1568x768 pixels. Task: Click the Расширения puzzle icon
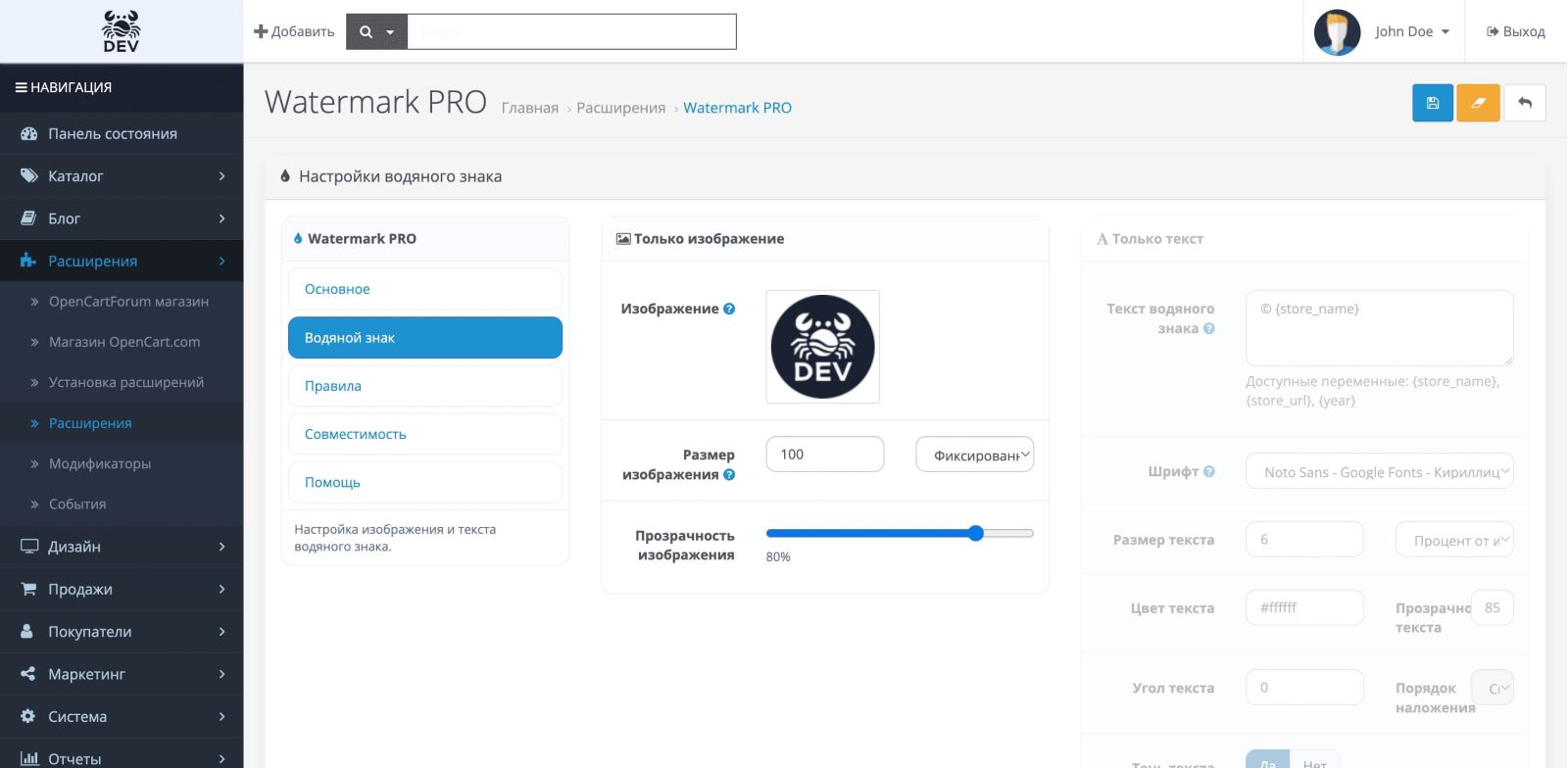point(28,261)
